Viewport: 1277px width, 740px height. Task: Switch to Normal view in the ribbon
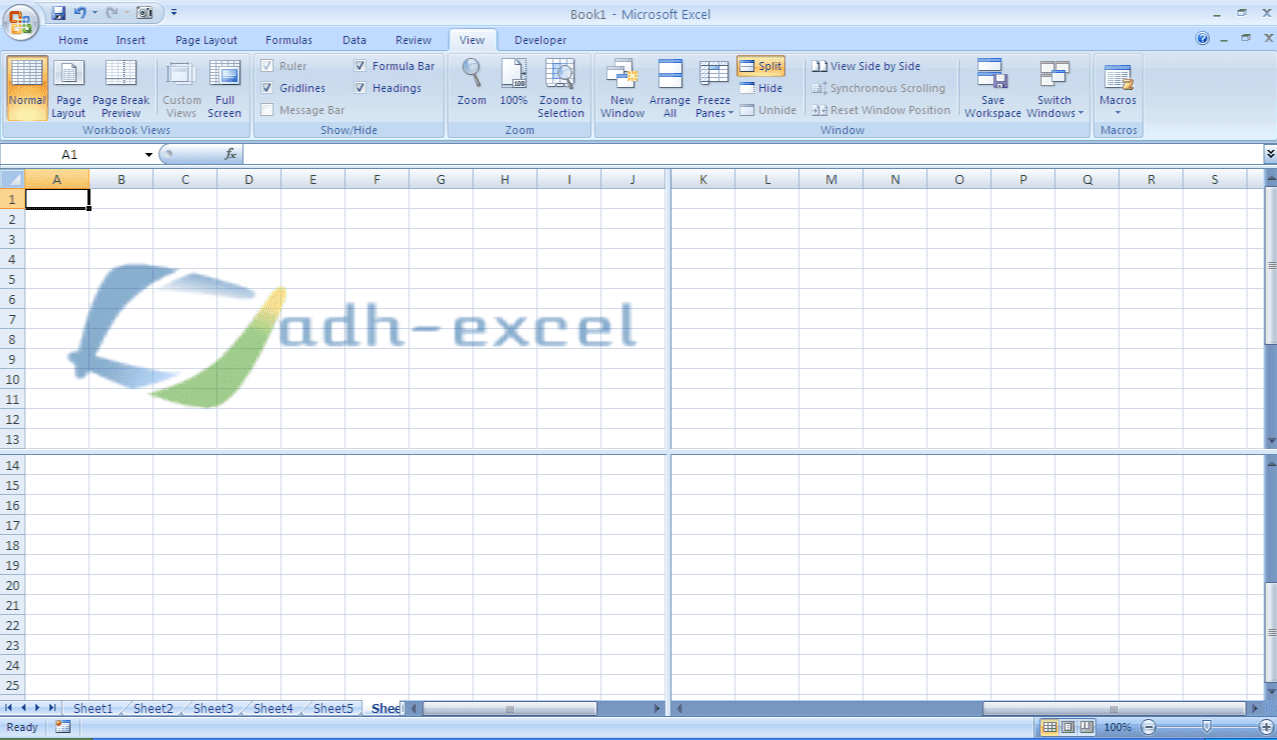tap(27, 88)
